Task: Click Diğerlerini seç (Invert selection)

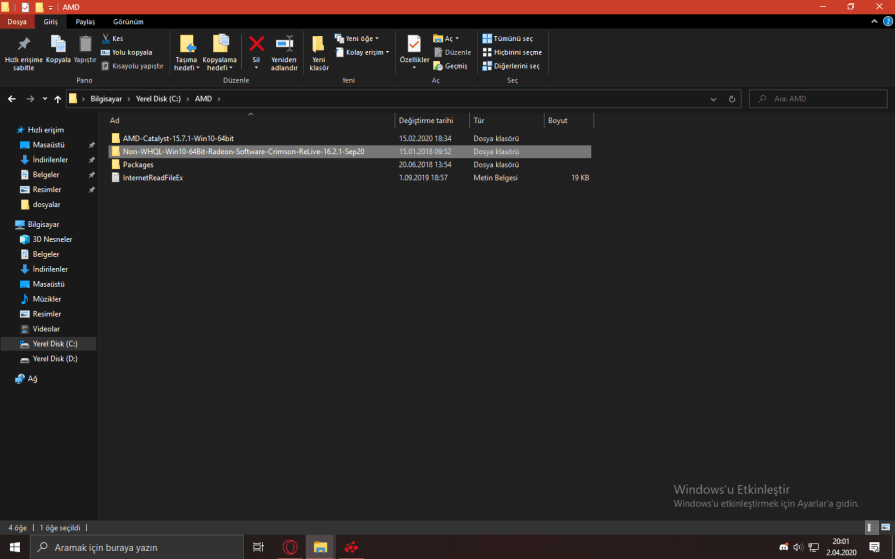Action: pos(511,66)
